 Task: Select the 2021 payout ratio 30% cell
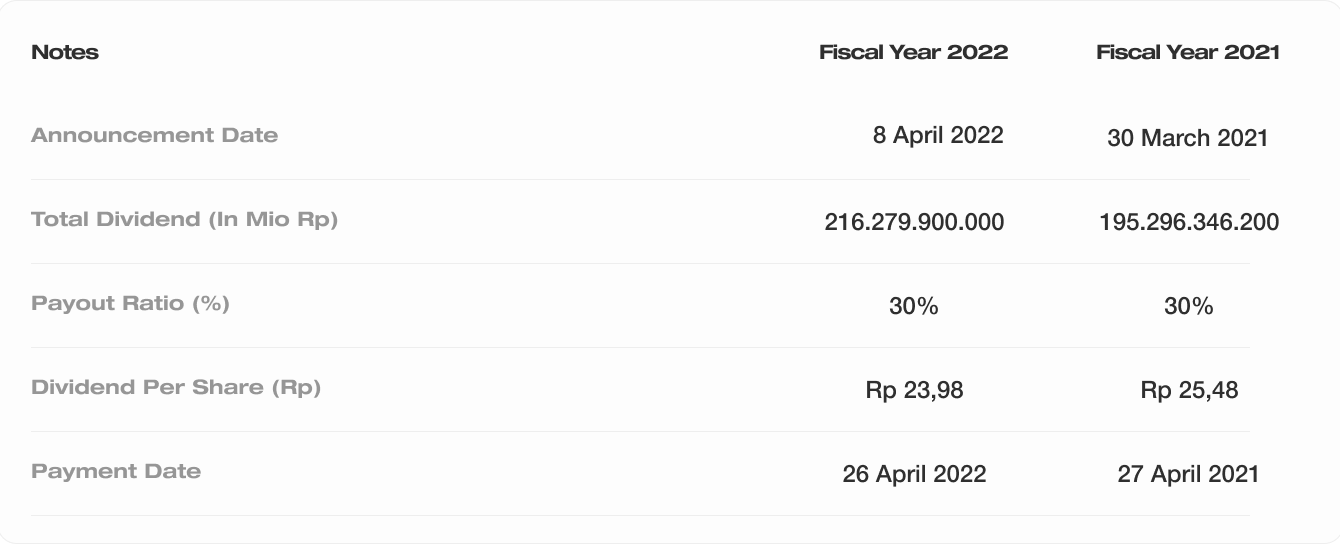(1189, 306)
